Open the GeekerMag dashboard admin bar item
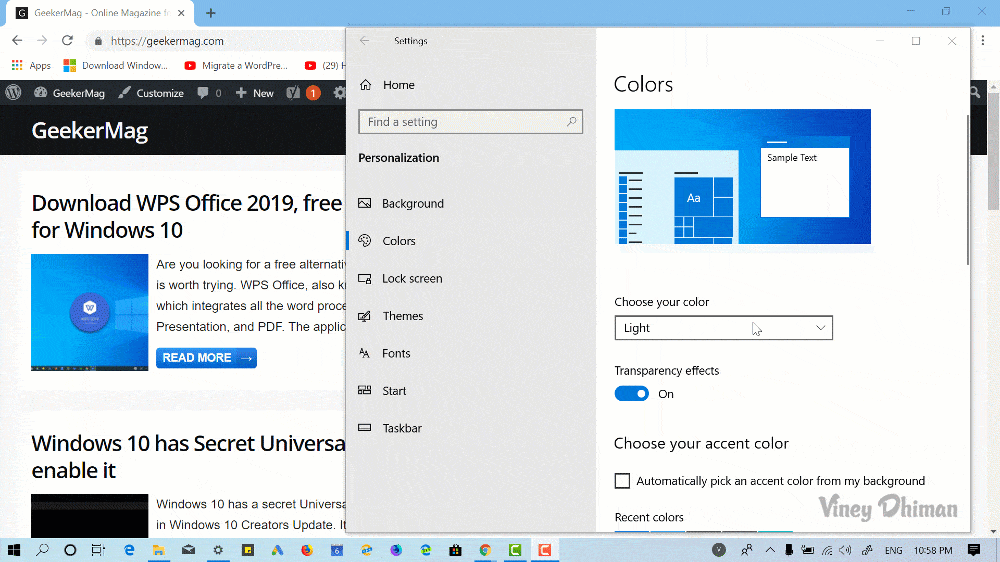Image resolution: width=1000 pixels, height=562 pixels. 69,93
